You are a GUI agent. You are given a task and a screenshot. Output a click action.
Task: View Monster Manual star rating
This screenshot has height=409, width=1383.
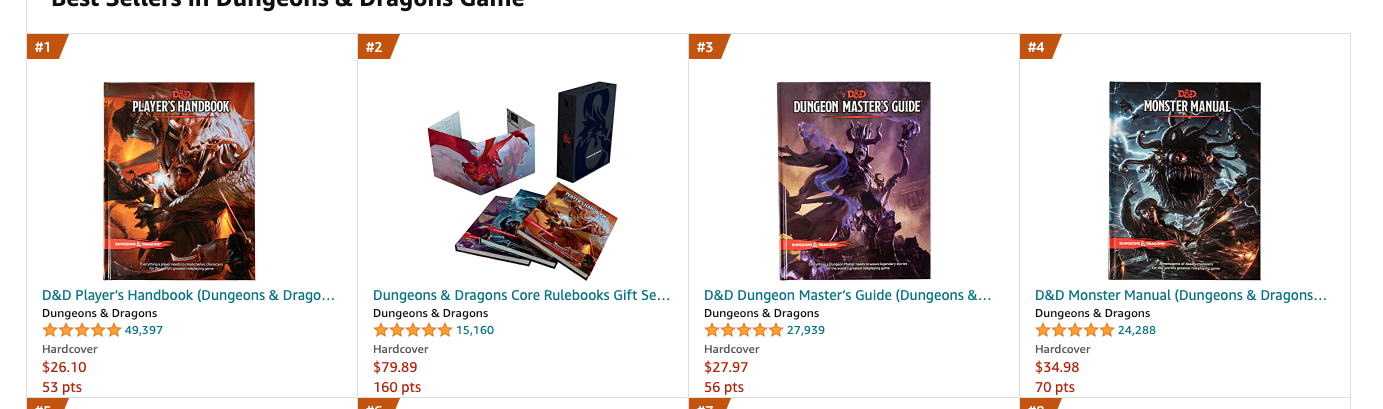tap(1074, 330)
